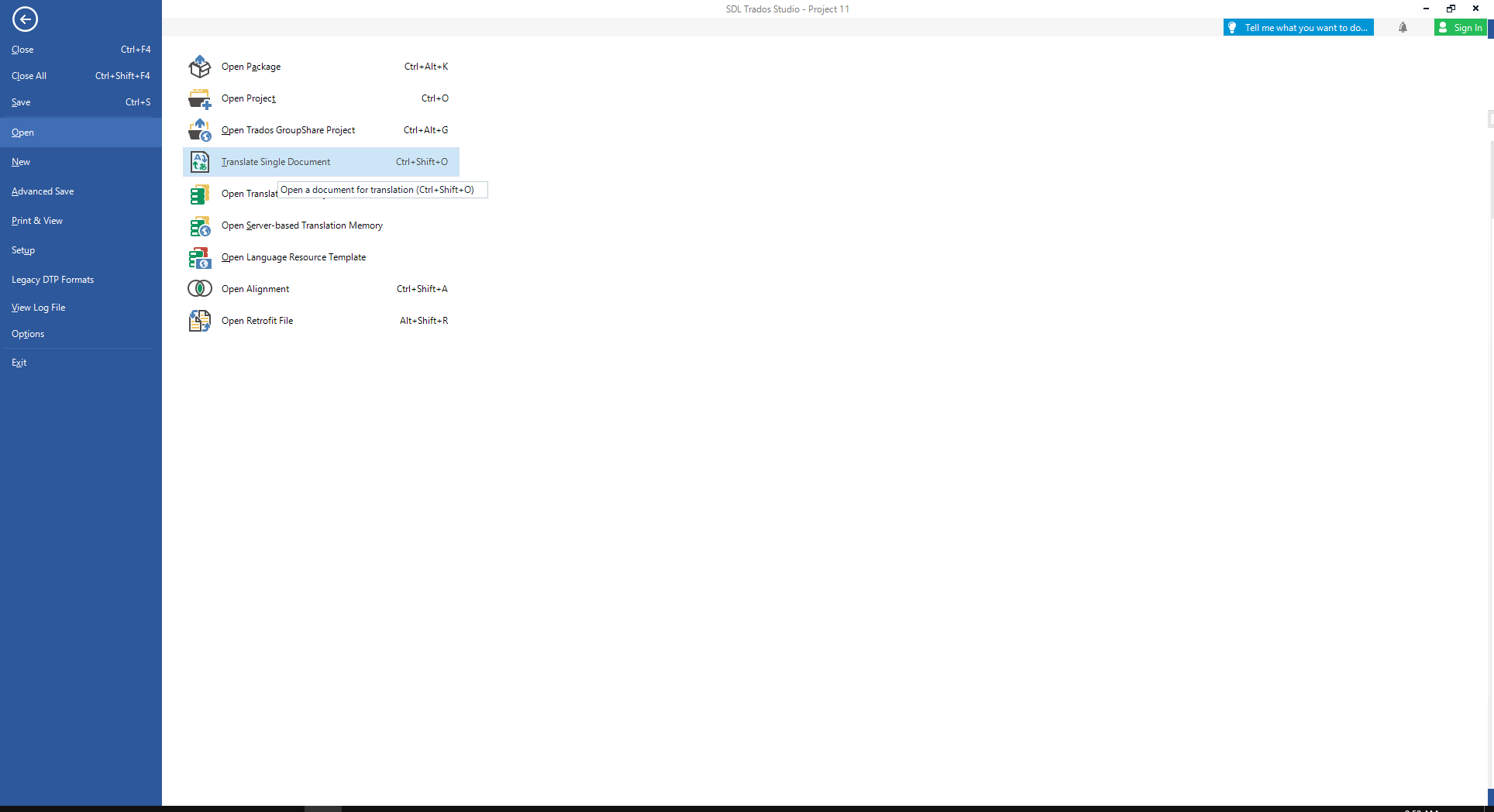
Task: Open the Options dialog entry
Action: (81, 334)
